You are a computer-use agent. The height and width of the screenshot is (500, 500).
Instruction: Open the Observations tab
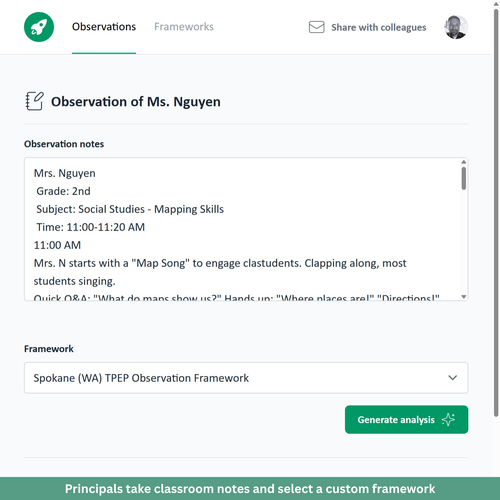(x=104, y=27)
